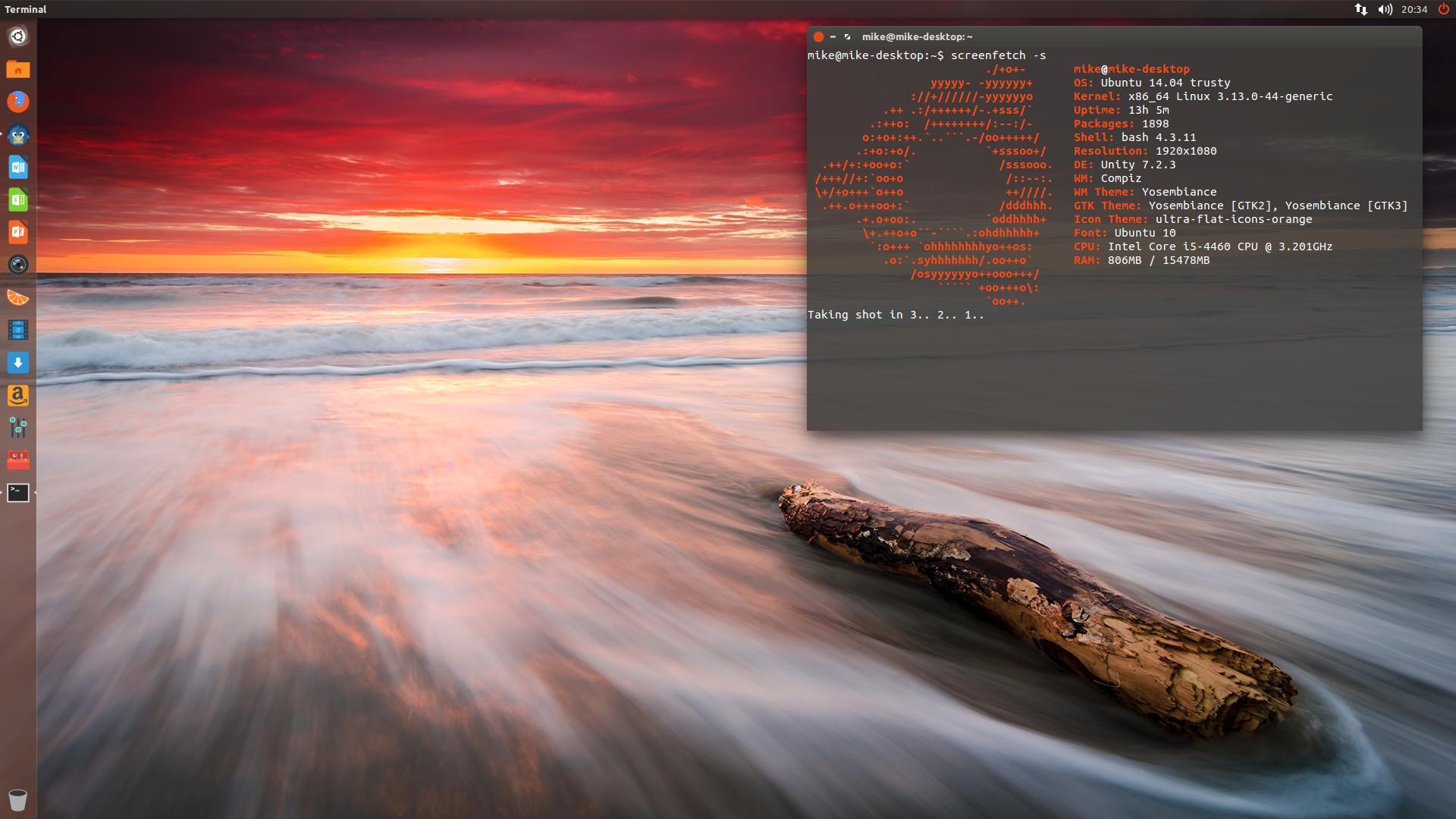The image size is (1456, 819).
Task: Click the 'Font: Ubuntu 10' line
Action: click(1125, 233)
